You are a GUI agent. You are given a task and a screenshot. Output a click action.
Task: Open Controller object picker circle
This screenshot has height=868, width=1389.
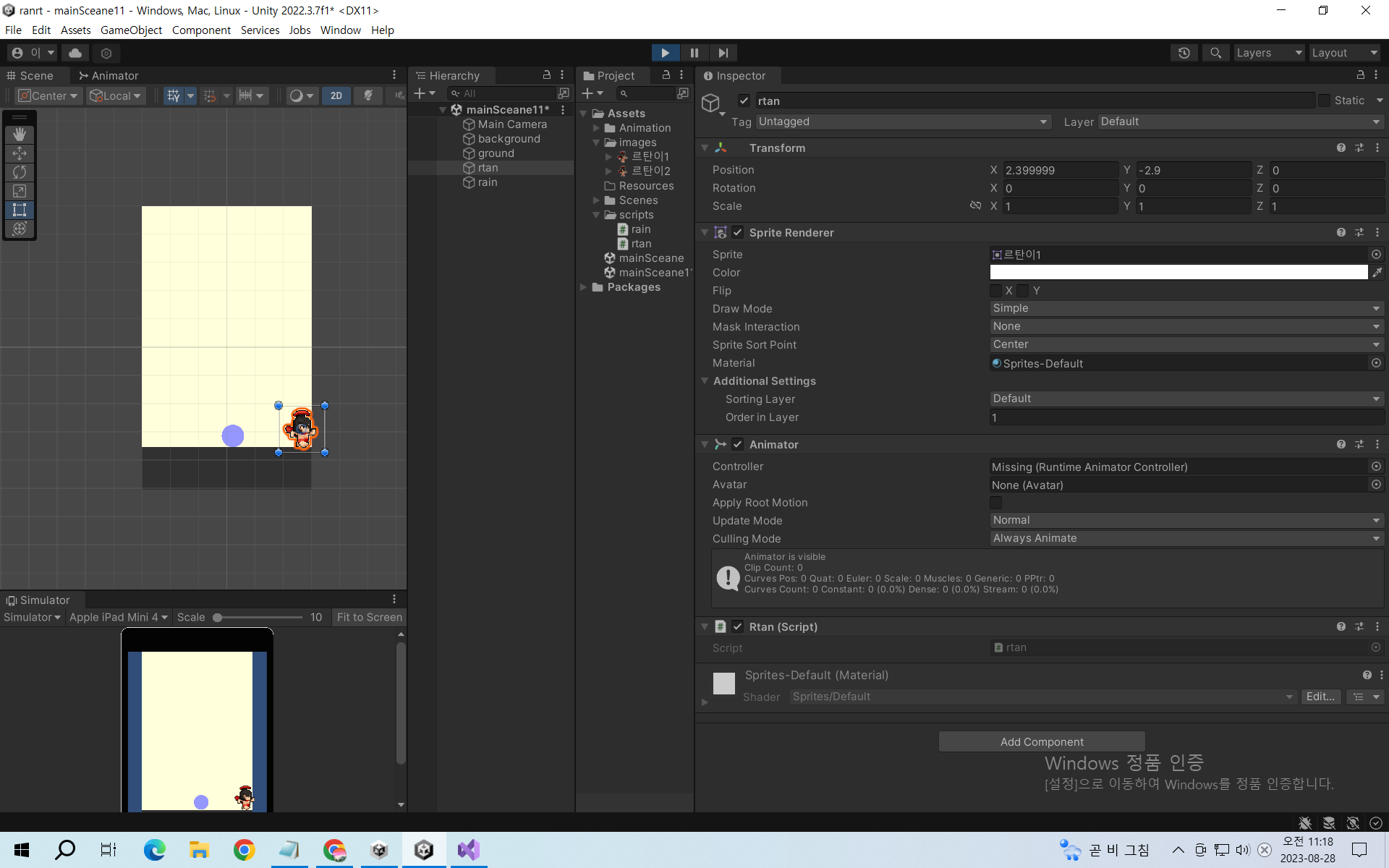[x=1376, y=467]
